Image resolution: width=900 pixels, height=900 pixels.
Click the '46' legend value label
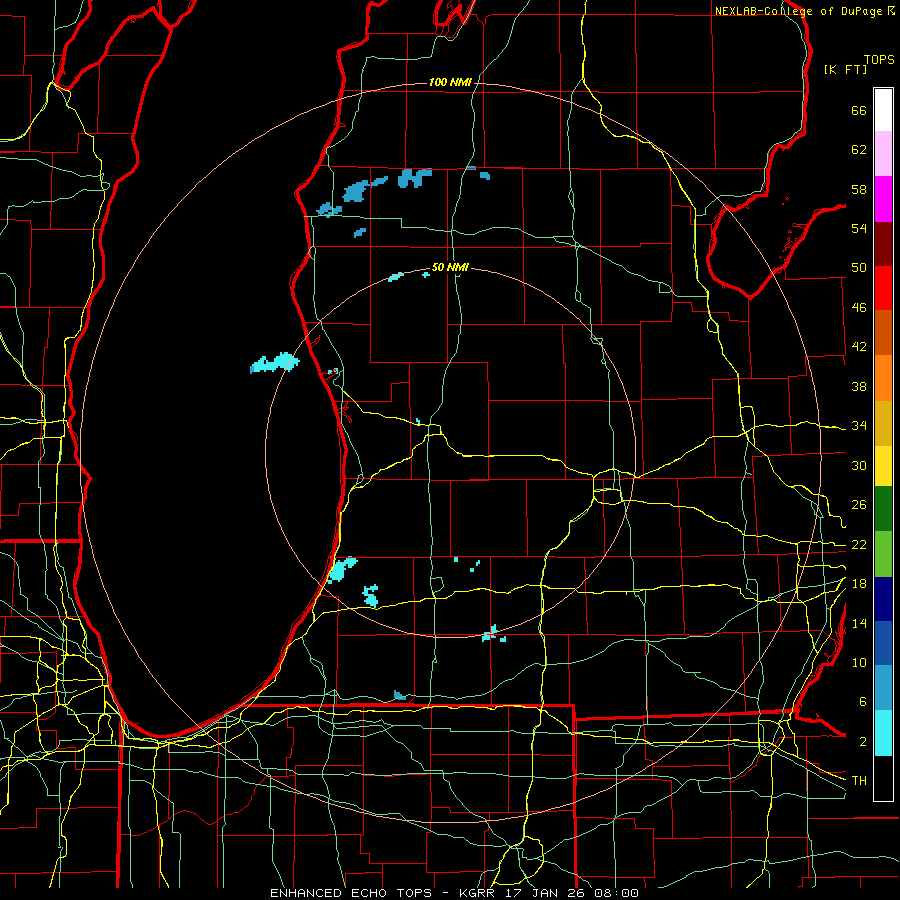tap(859, 308)
